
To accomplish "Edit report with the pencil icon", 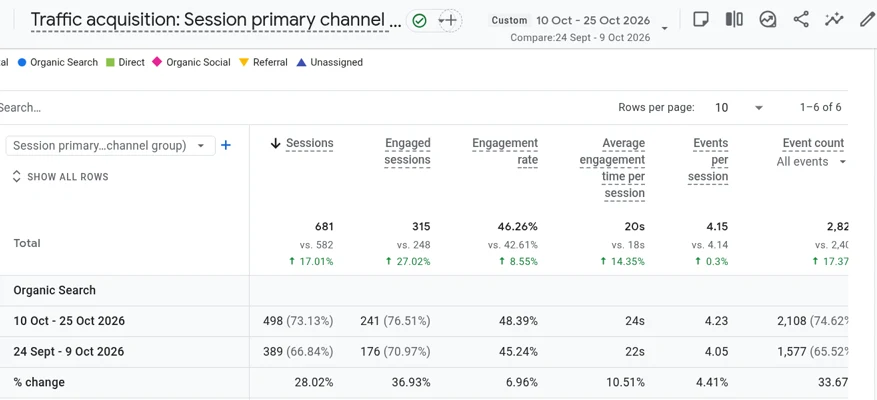I will click(866, 19).
